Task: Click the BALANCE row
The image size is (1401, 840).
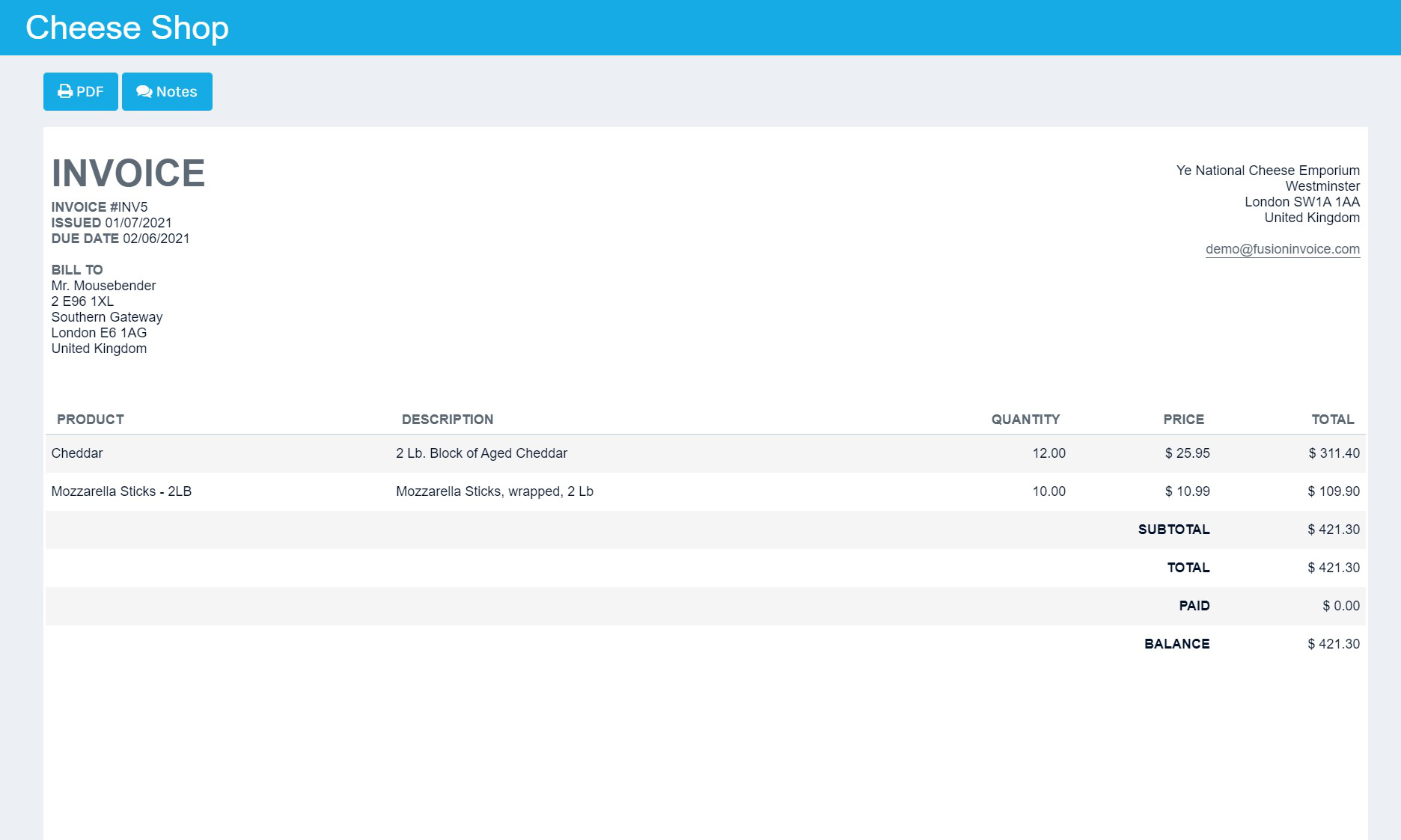Action: pos(1176,643)
